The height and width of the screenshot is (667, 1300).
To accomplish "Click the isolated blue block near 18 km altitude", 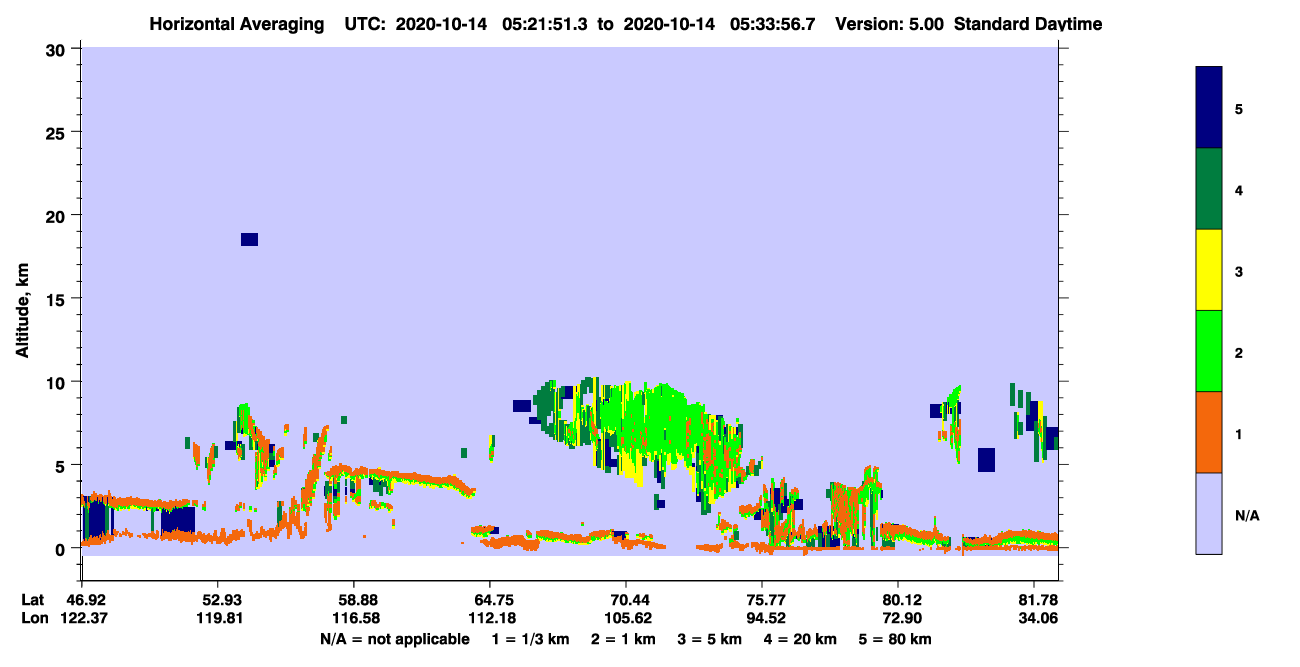I will coord(249,239).
